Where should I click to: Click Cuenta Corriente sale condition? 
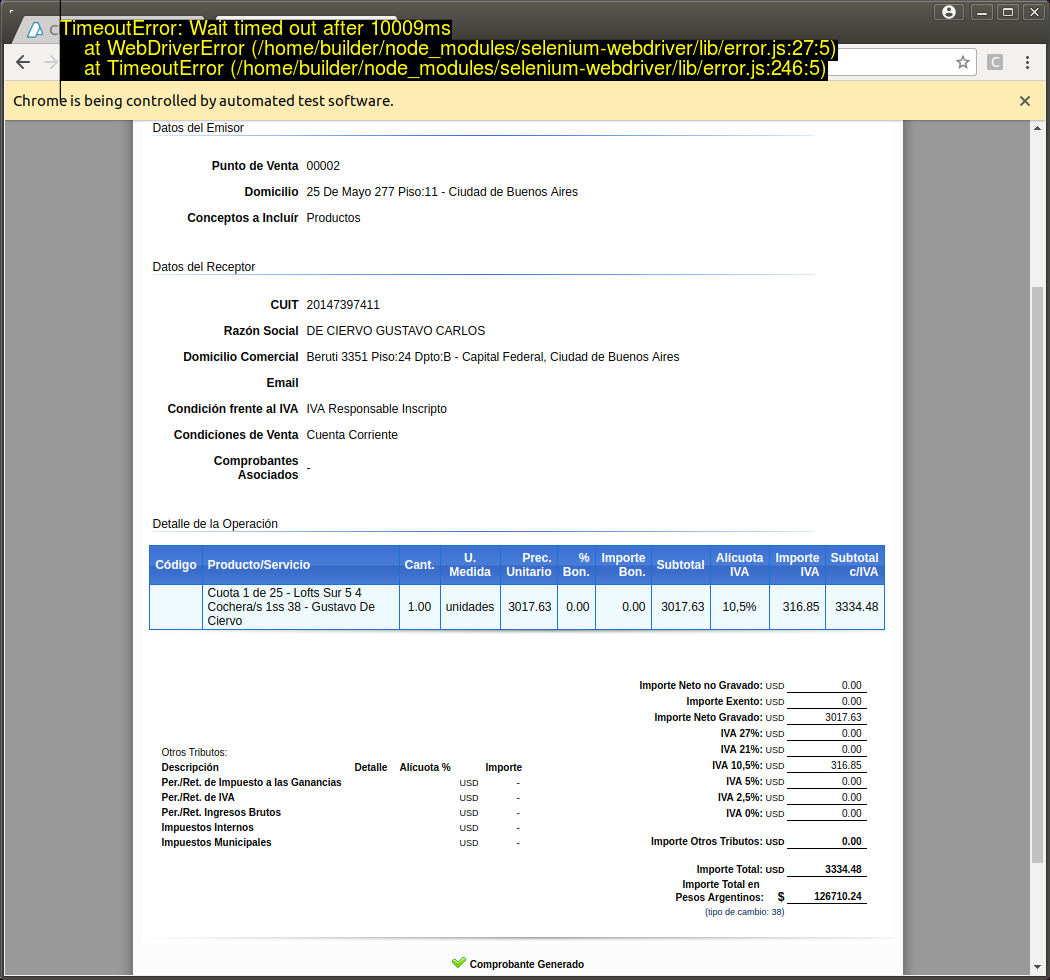click(x=352, y=435)
